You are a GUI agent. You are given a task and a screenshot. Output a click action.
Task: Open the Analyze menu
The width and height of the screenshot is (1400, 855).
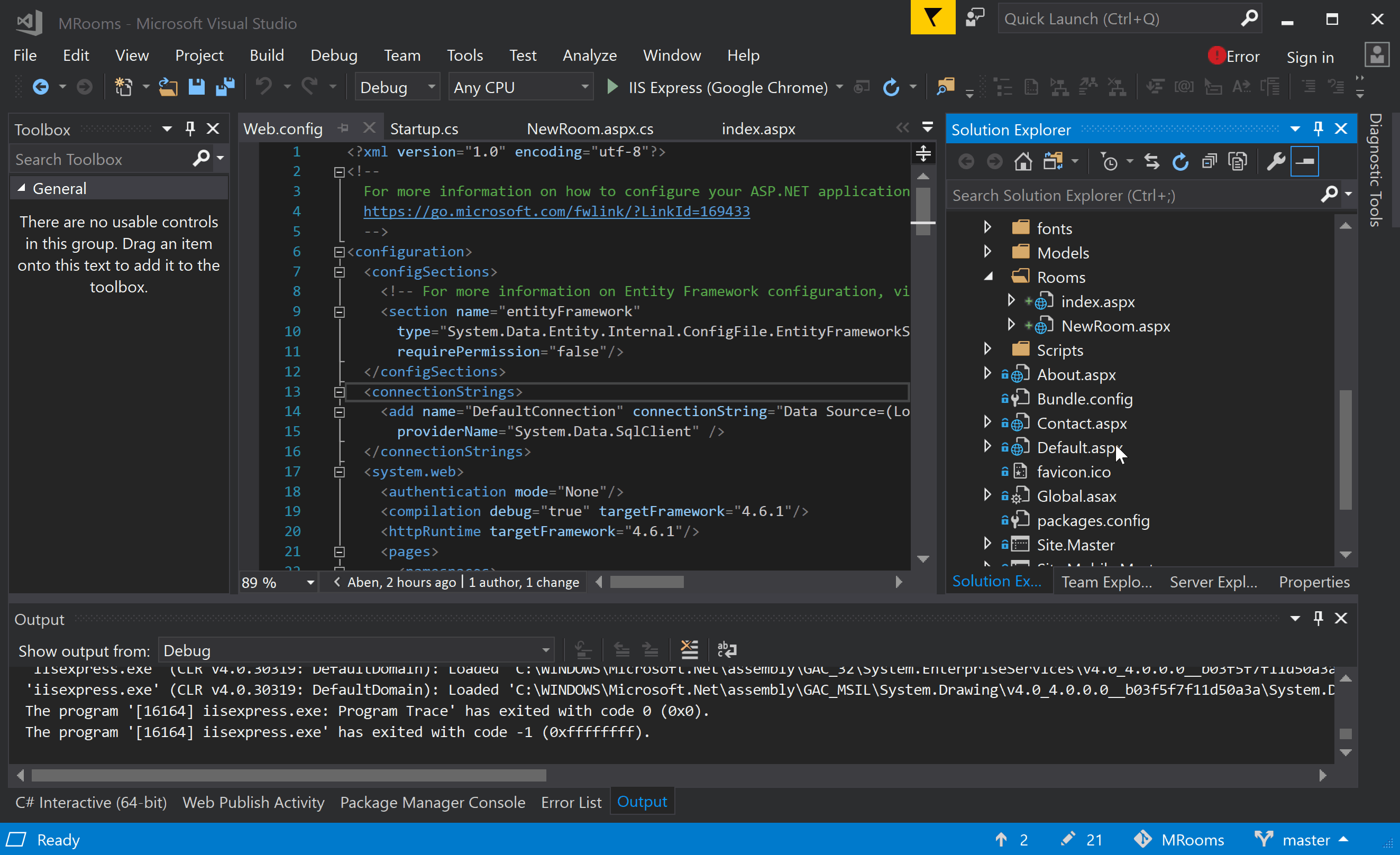(x=590, y=55)
